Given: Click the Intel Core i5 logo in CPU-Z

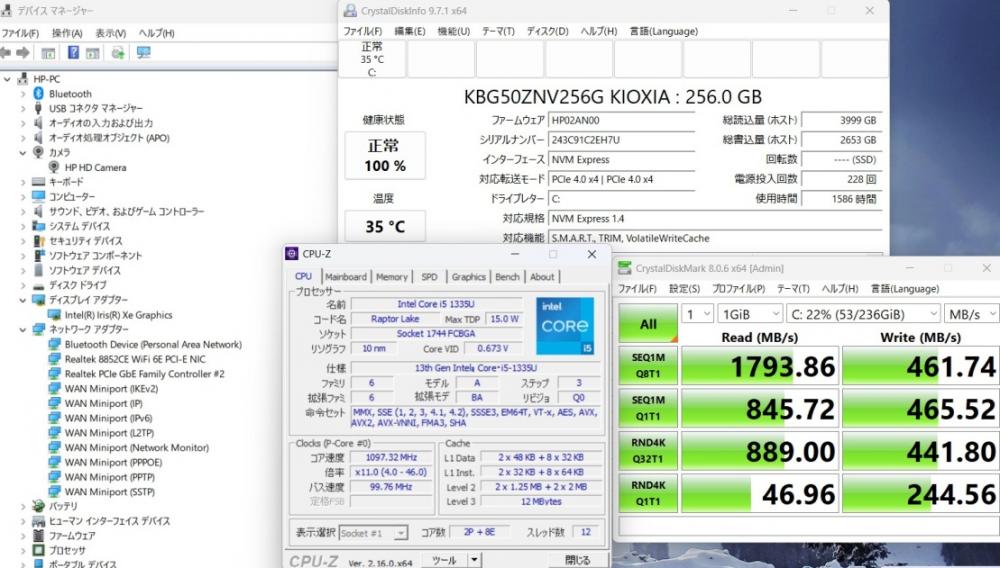Looking at the screenshot, I should pos(565,326).
